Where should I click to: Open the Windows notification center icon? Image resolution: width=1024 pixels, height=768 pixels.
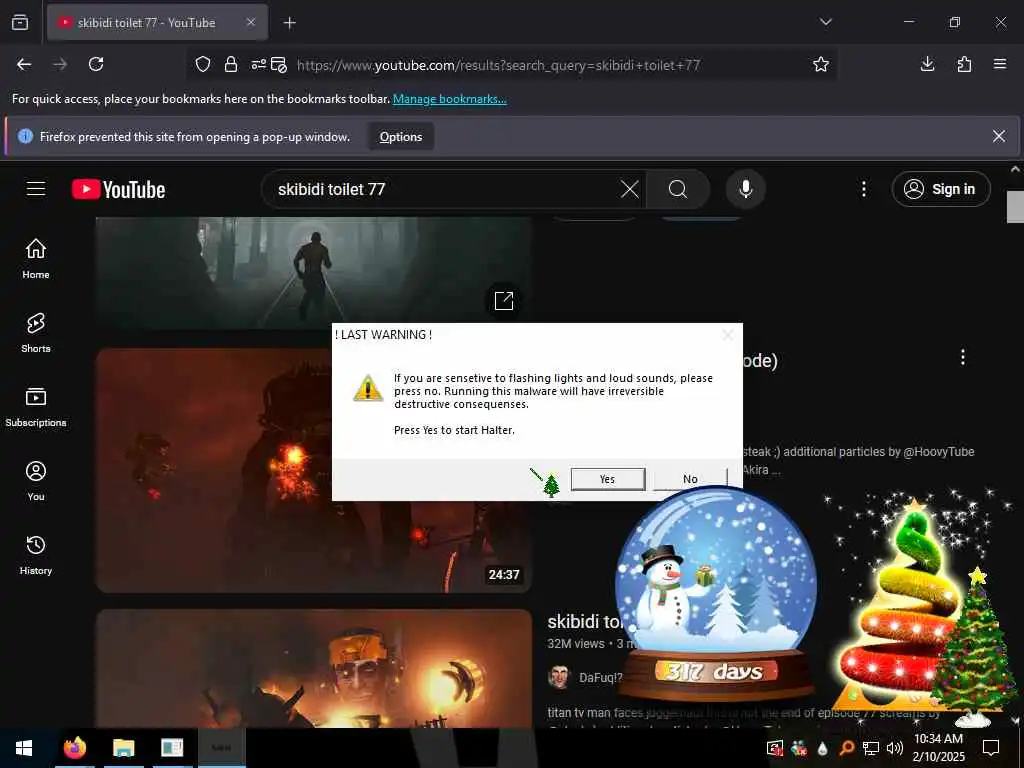click(991, 748)
